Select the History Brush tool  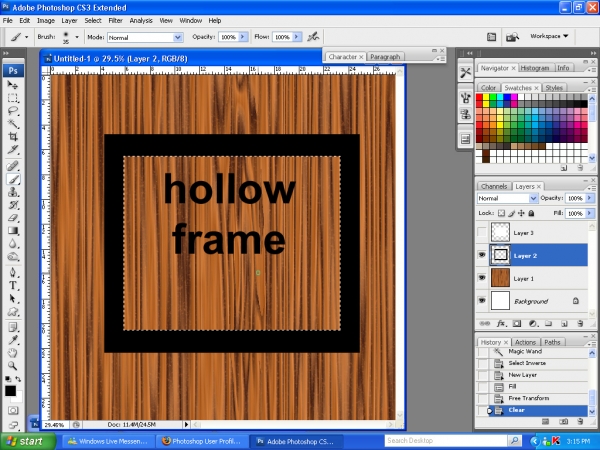tap(13, 205)
